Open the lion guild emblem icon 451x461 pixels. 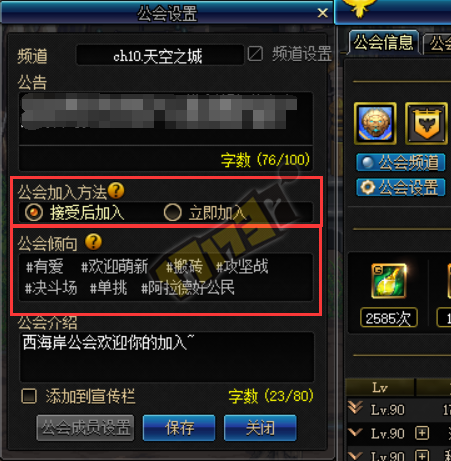375,124
